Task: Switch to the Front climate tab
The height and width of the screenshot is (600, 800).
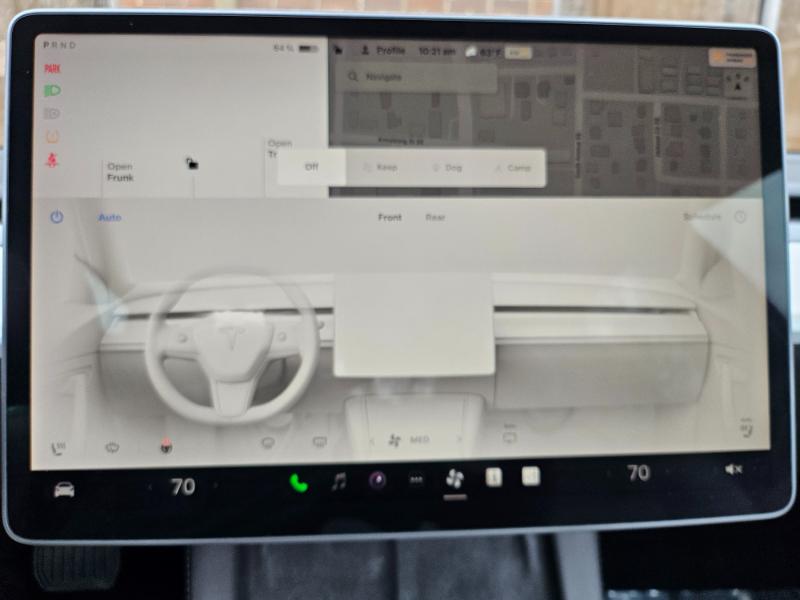Action: tap(390, 217)
